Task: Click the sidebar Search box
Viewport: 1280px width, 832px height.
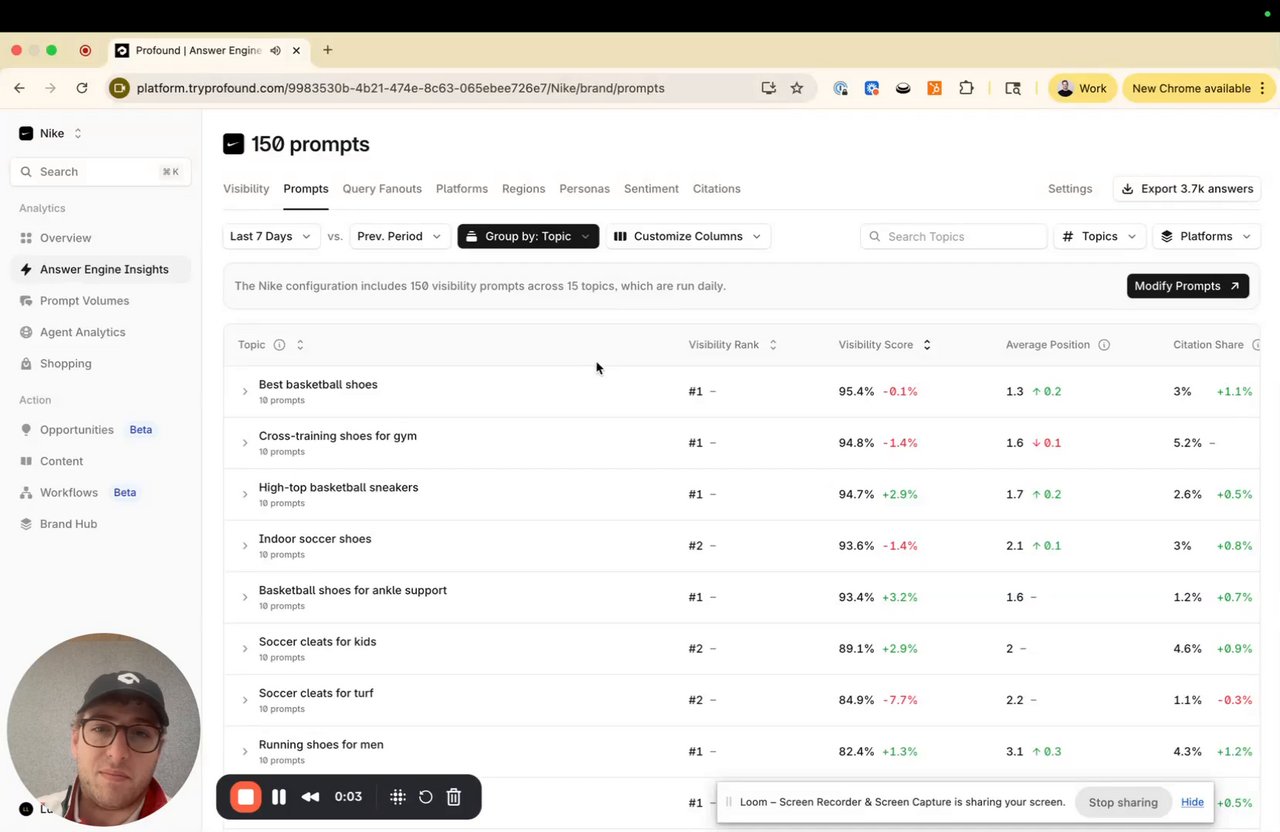Action: tap(101, 172)
